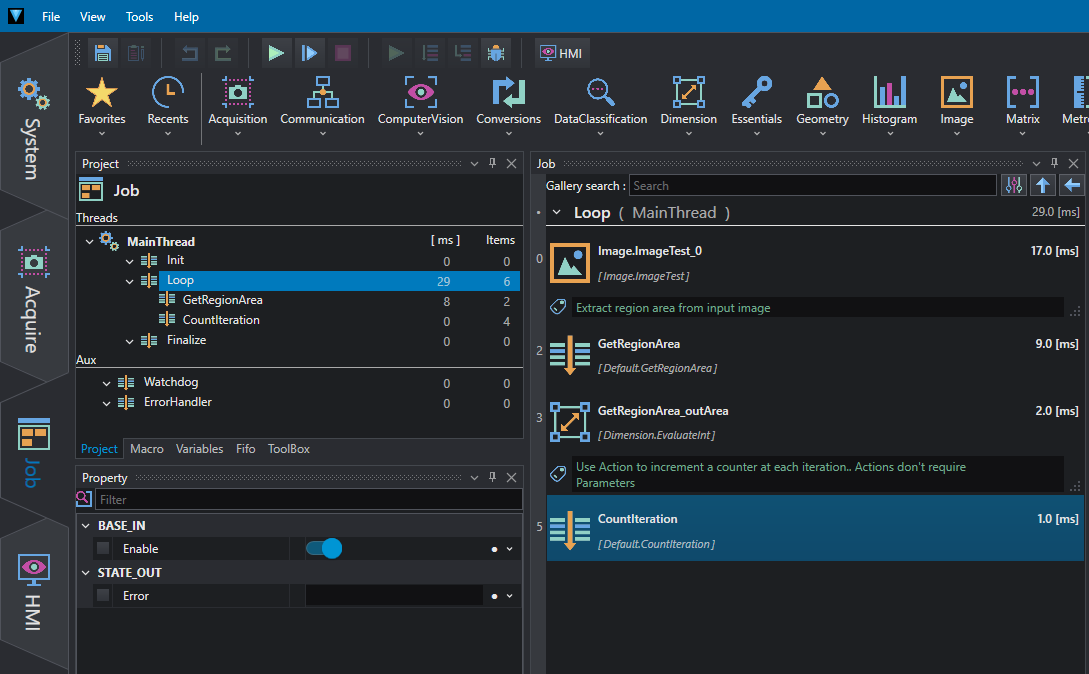Click the HMI toolbar button

point(560,53)
